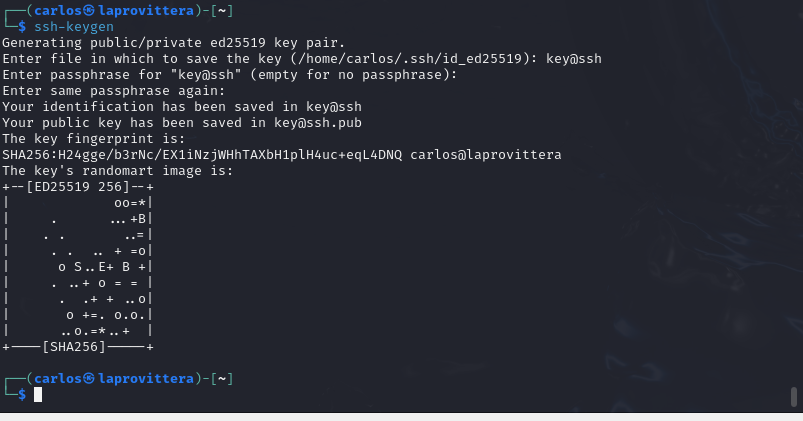
Task: Click carlos@laprovittera after the fingerprint
Action: click(x=485, y=155)
